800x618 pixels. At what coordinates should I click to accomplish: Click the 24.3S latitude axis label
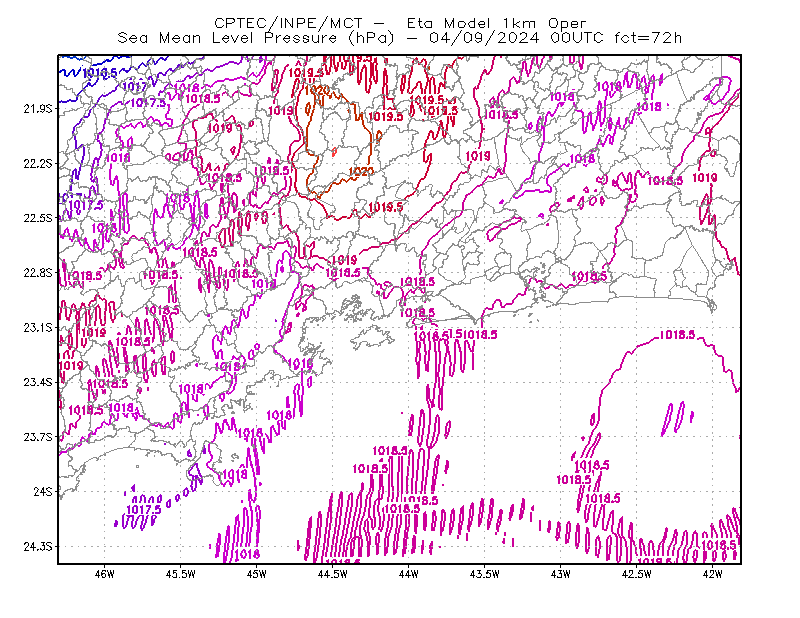(x=38, y=546)
